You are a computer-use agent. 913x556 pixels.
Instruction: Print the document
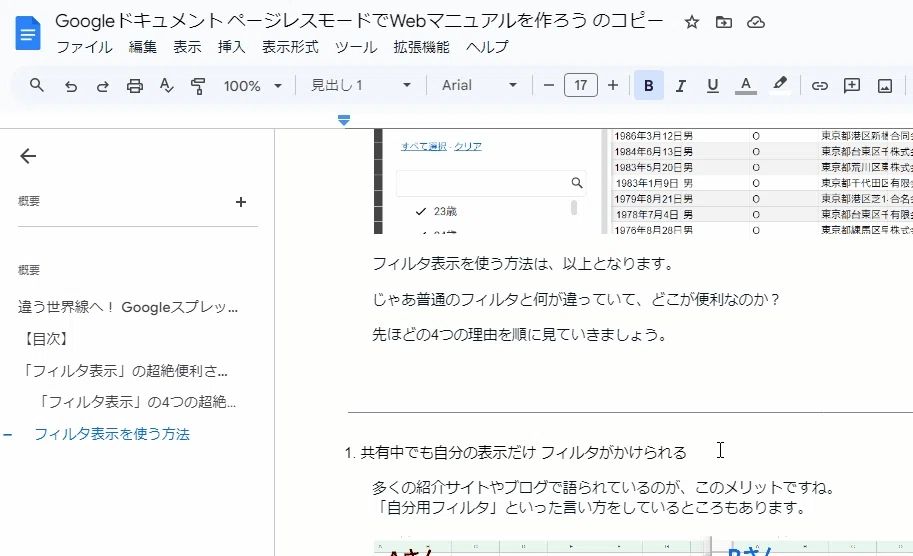point(135,86)
